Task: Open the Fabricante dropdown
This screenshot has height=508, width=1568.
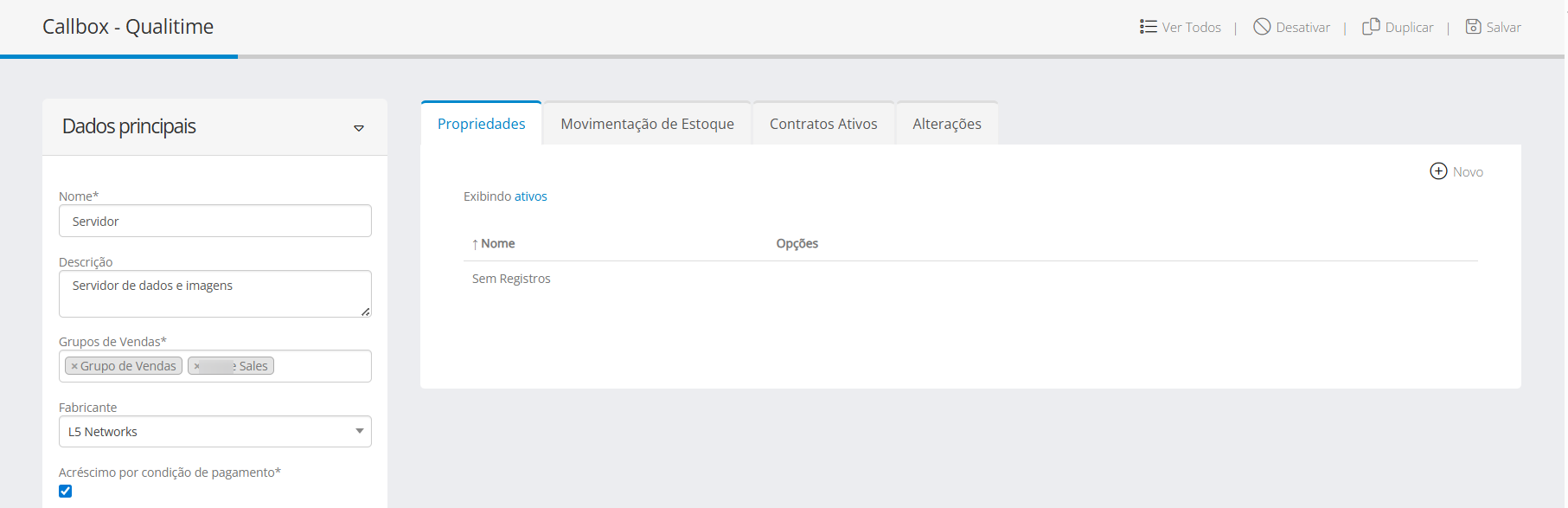Action: (359, 431)
